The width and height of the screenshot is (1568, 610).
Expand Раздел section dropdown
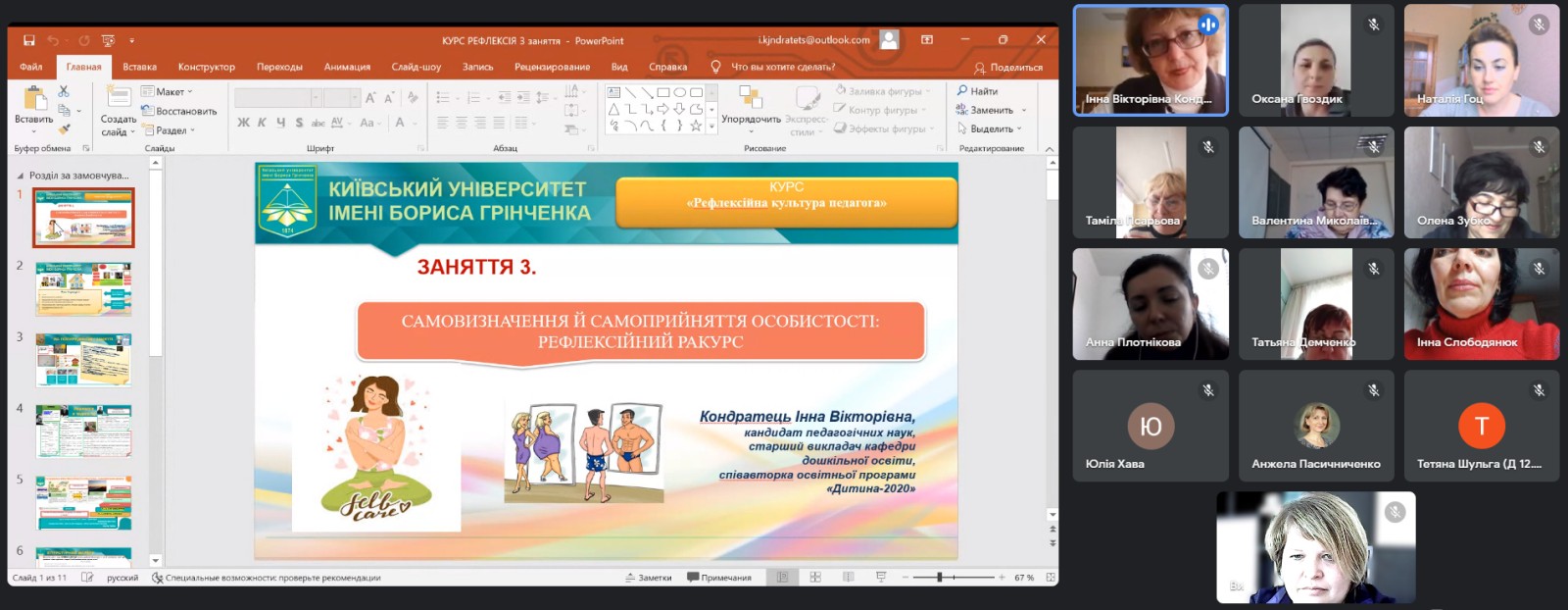click(169, 129)
